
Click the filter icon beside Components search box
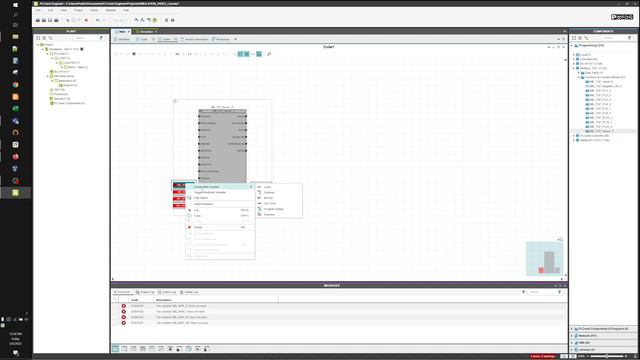[x=630, y=38]
